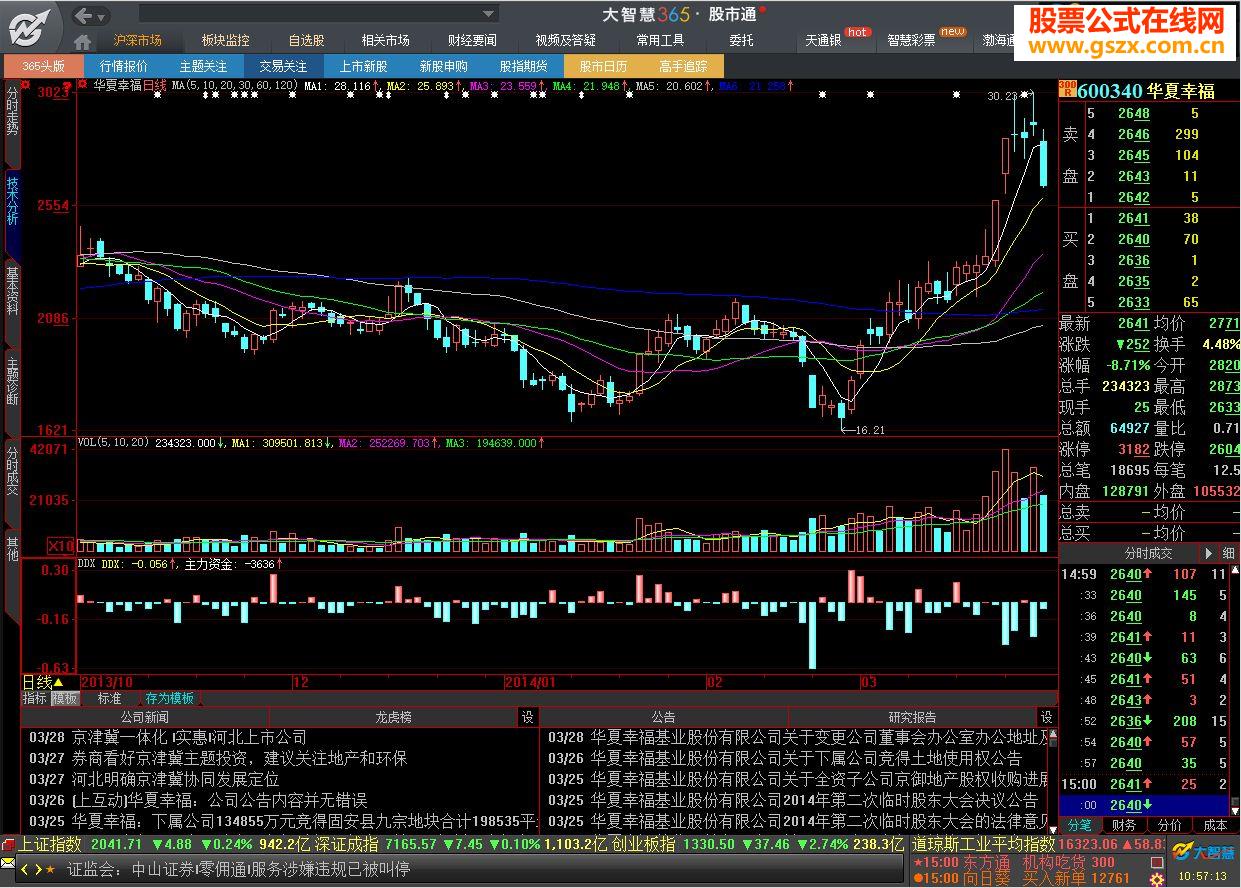Click the 标准 template option
This screenshot has height=888, width=1241.
click(x=110, y=698)
